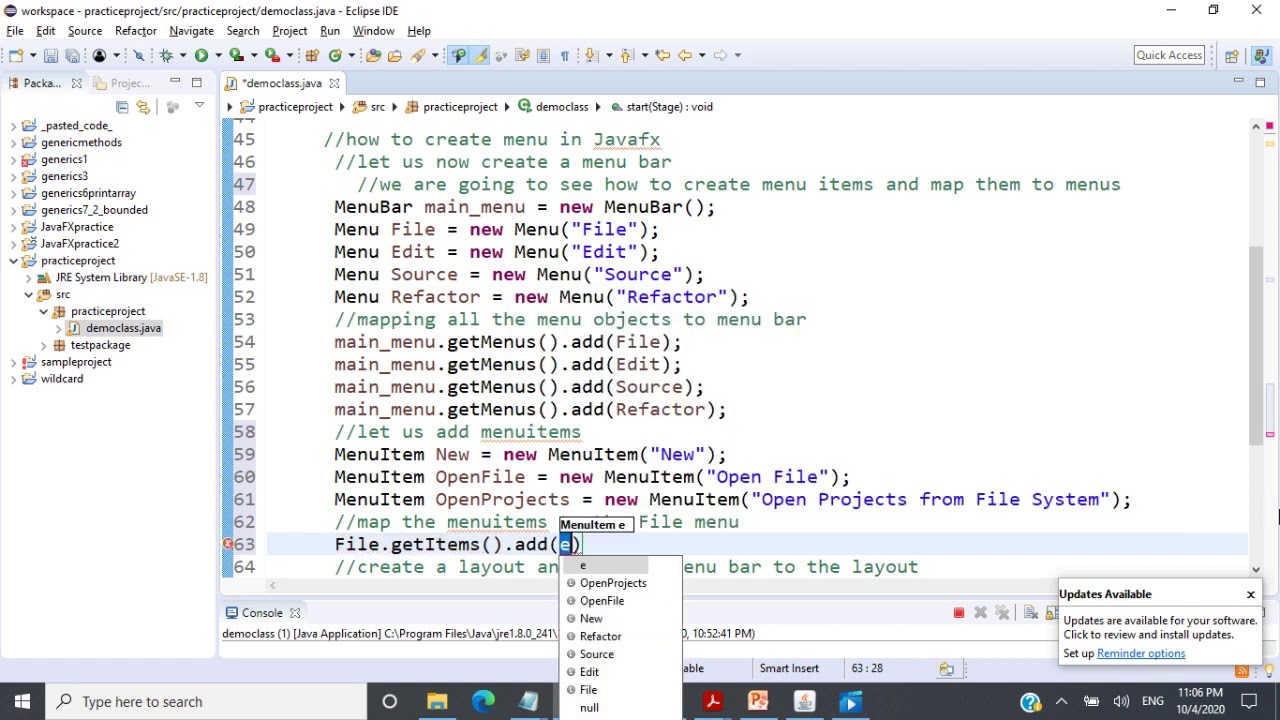Toggle Mark Occurrences highlighter
The width and height of the screenshot is (1280, 720).
pyautogui.click(x=480, y=55)
